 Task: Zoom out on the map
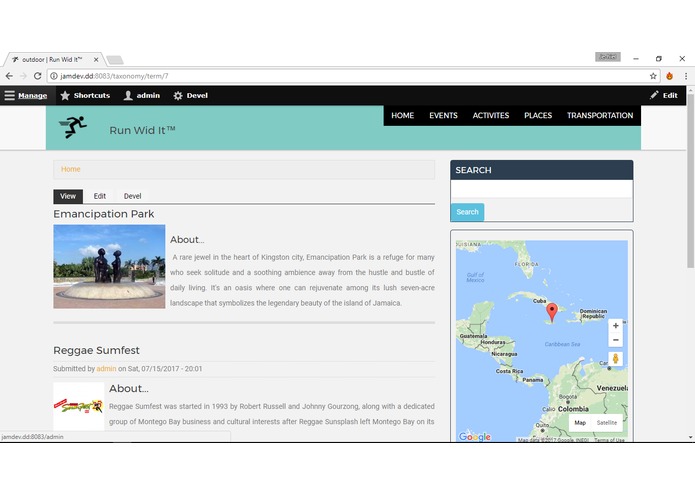coord(615,340)
